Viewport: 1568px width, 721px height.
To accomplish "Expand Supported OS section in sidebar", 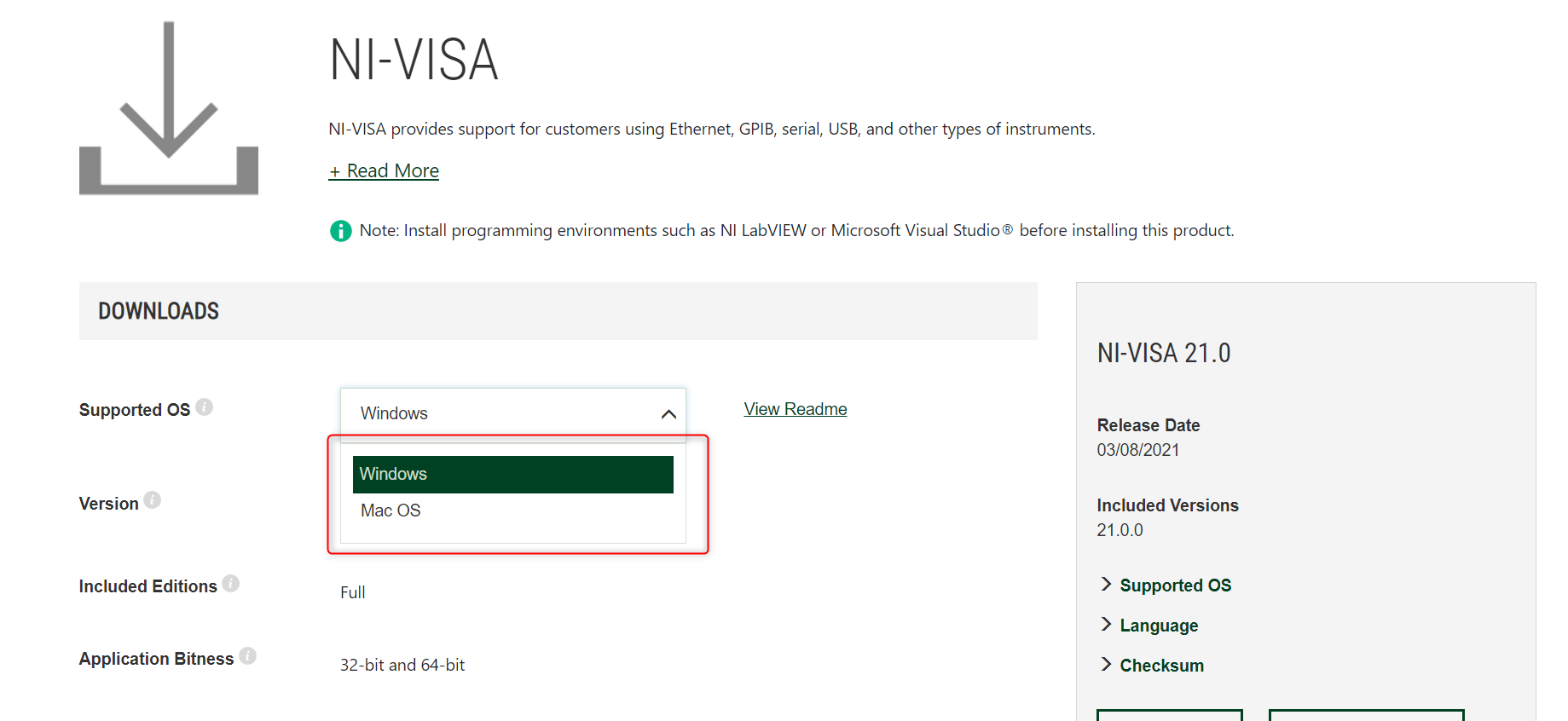I will [1166, 585].
